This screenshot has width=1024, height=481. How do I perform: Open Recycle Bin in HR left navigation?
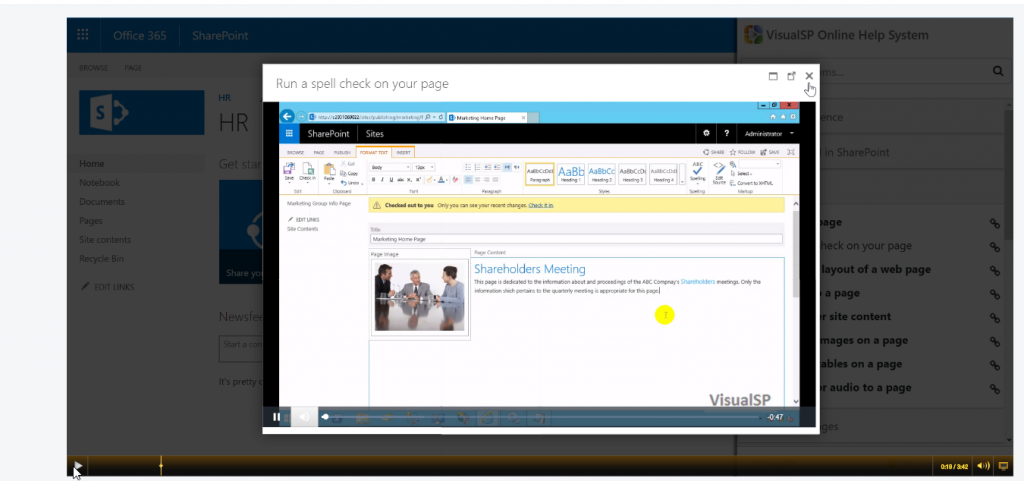point(101,258)
